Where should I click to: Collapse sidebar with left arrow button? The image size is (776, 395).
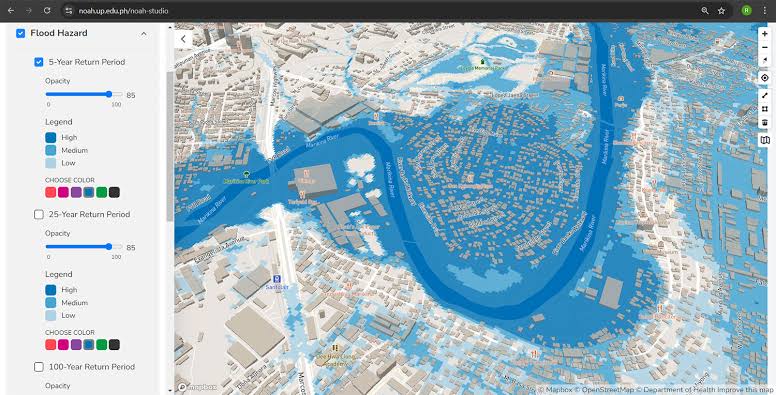[183, 39]
